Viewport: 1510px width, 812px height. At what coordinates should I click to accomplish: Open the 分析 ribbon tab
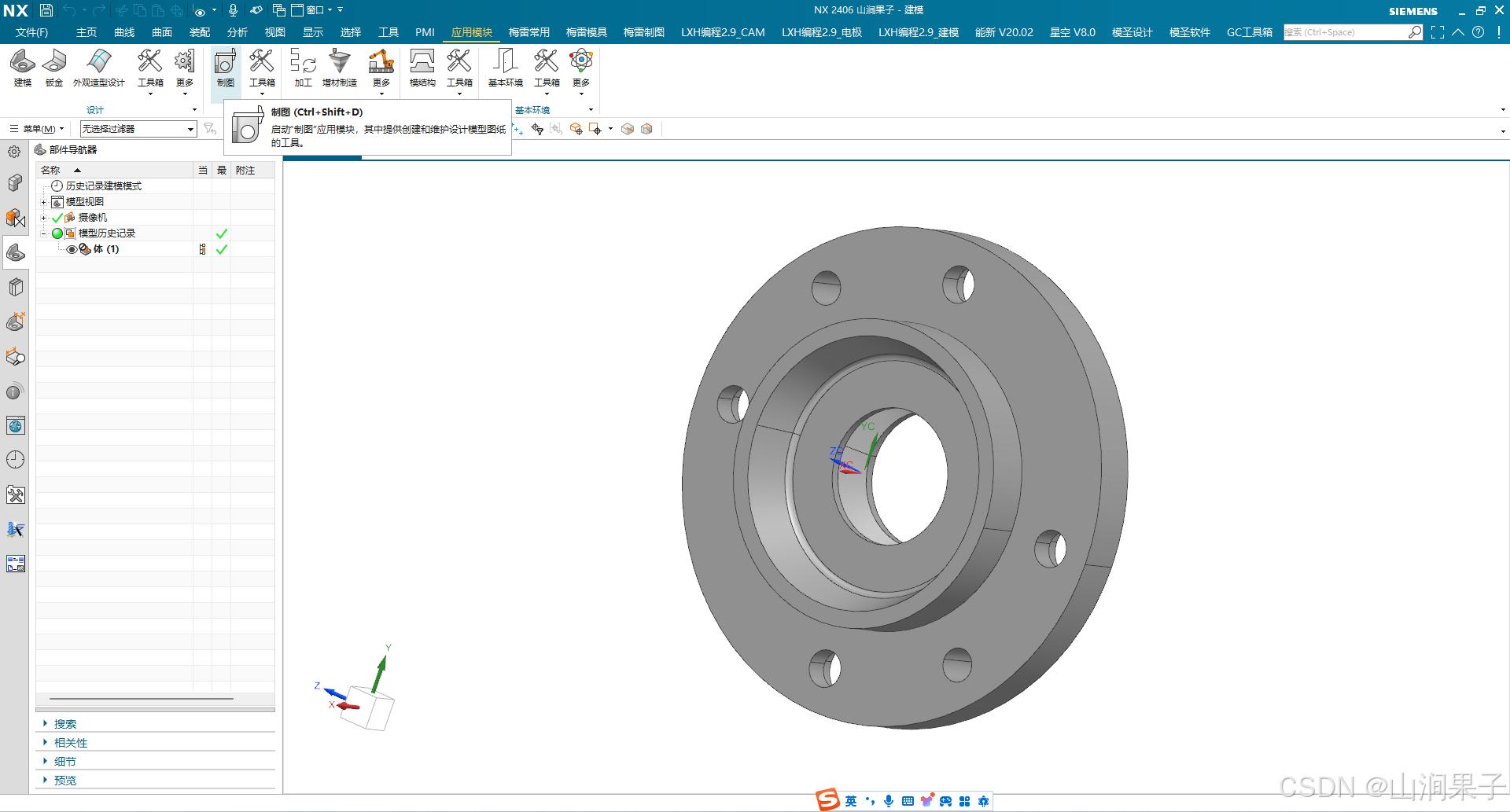coord(238,32)
